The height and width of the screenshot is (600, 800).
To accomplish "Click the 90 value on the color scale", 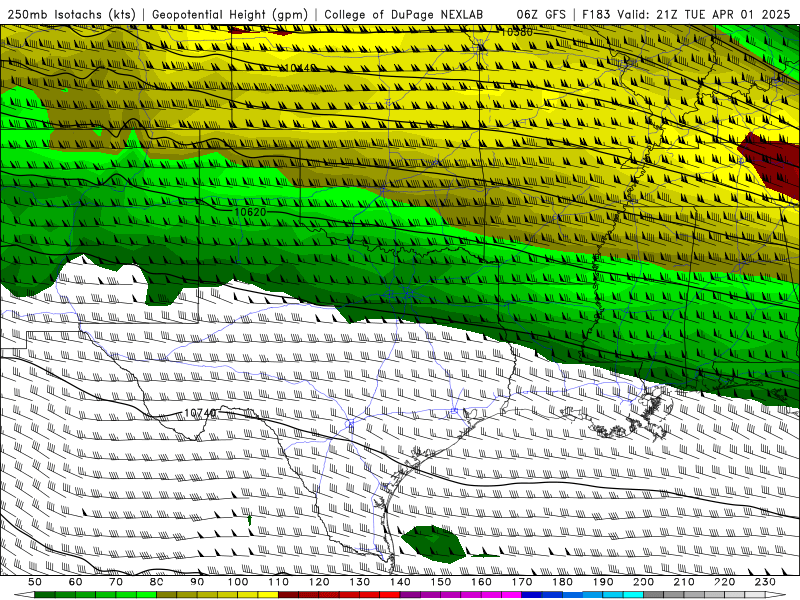I will coord(197,582).
